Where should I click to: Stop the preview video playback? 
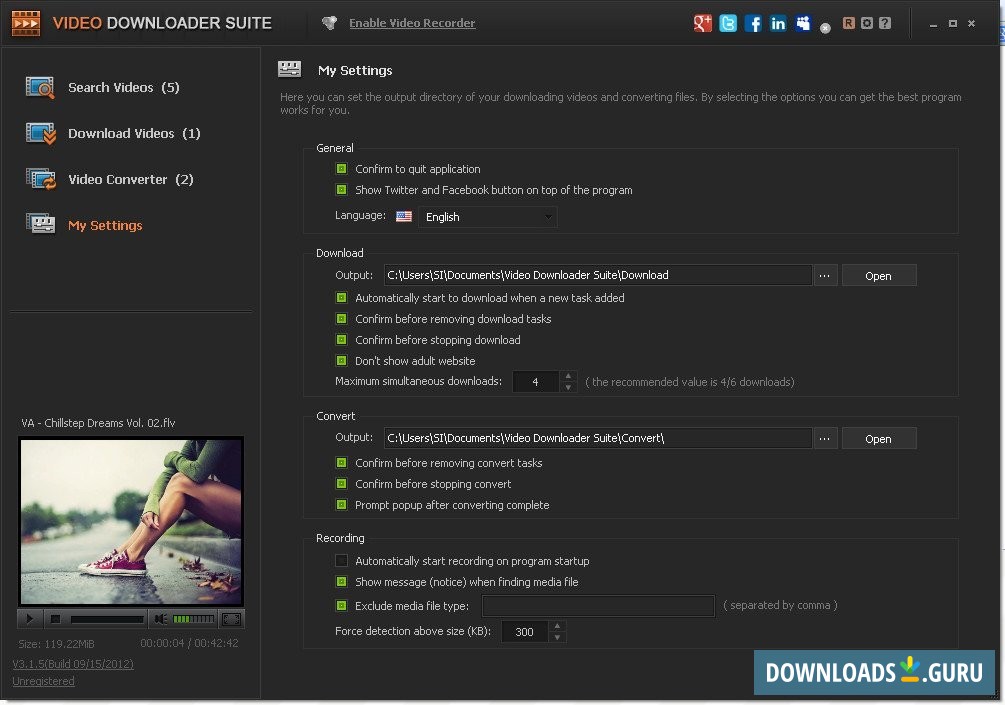tap(56, 619)
